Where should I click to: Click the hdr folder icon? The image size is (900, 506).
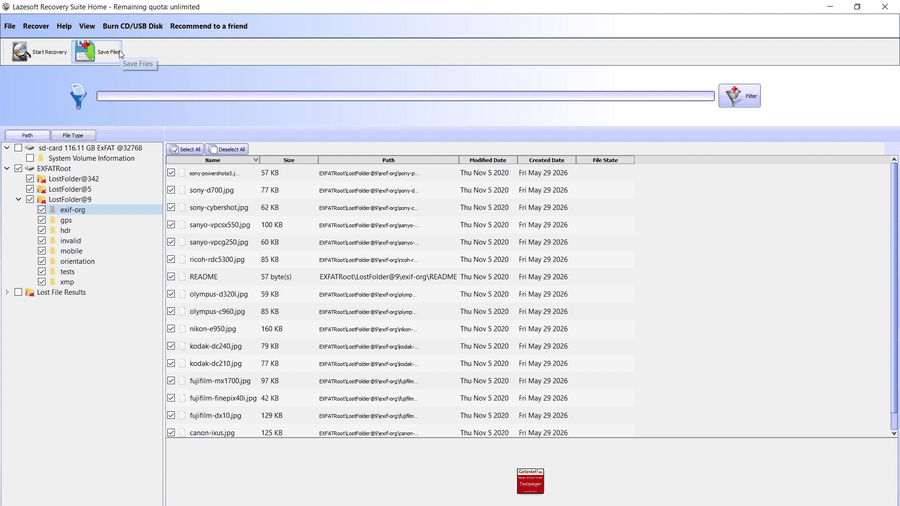[53, 231]
